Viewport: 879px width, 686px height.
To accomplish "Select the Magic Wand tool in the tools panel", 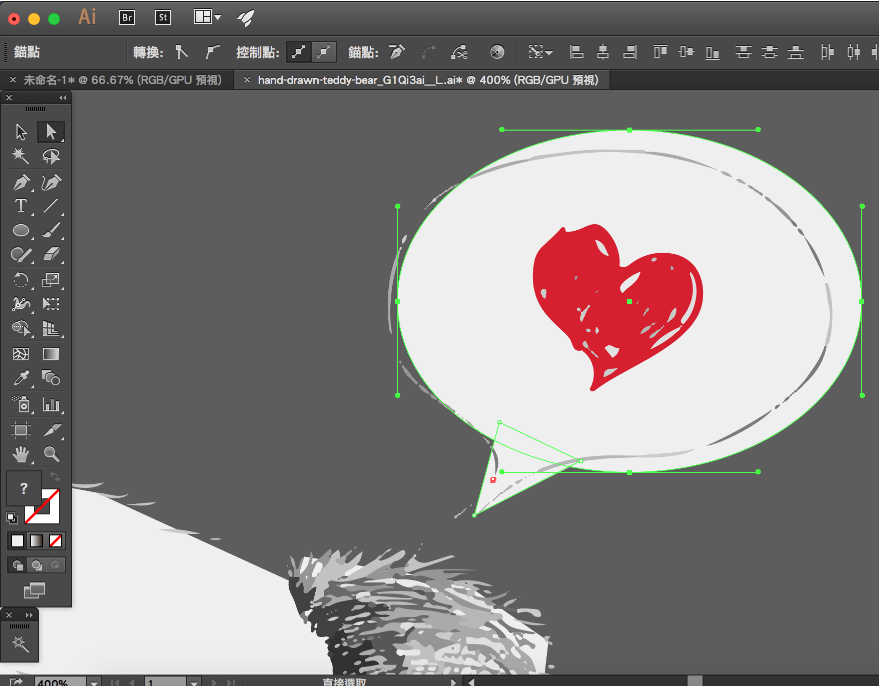I will (x=20, y=157).
